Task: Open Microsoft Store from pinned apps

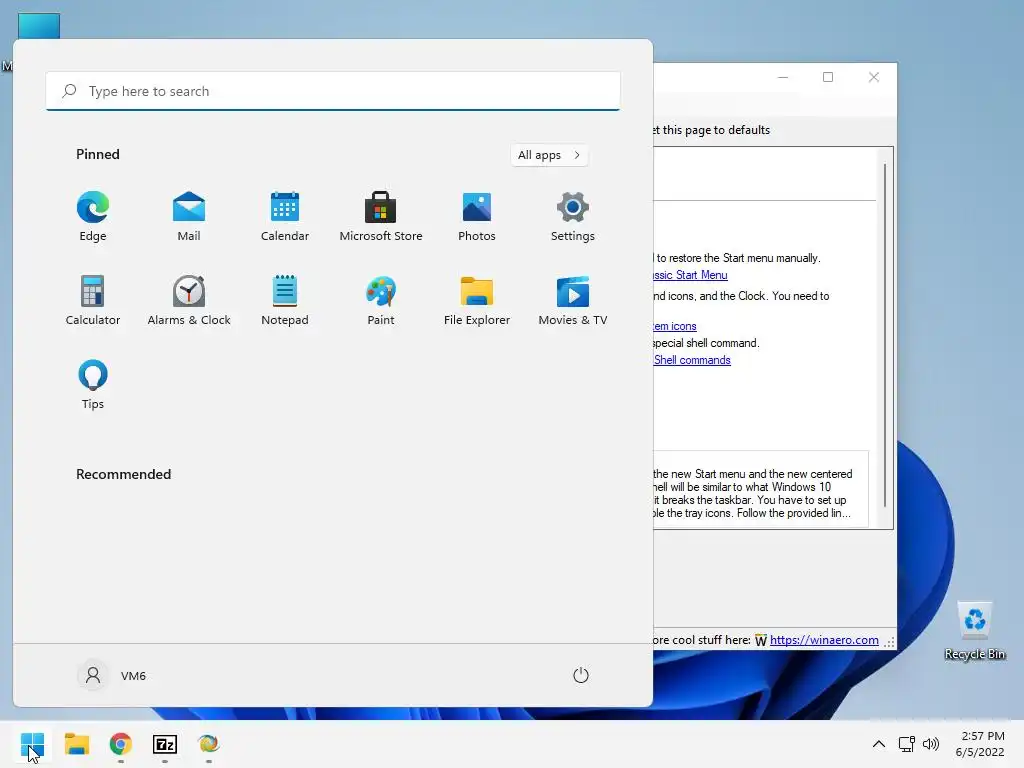Action: tap(381, 216)
